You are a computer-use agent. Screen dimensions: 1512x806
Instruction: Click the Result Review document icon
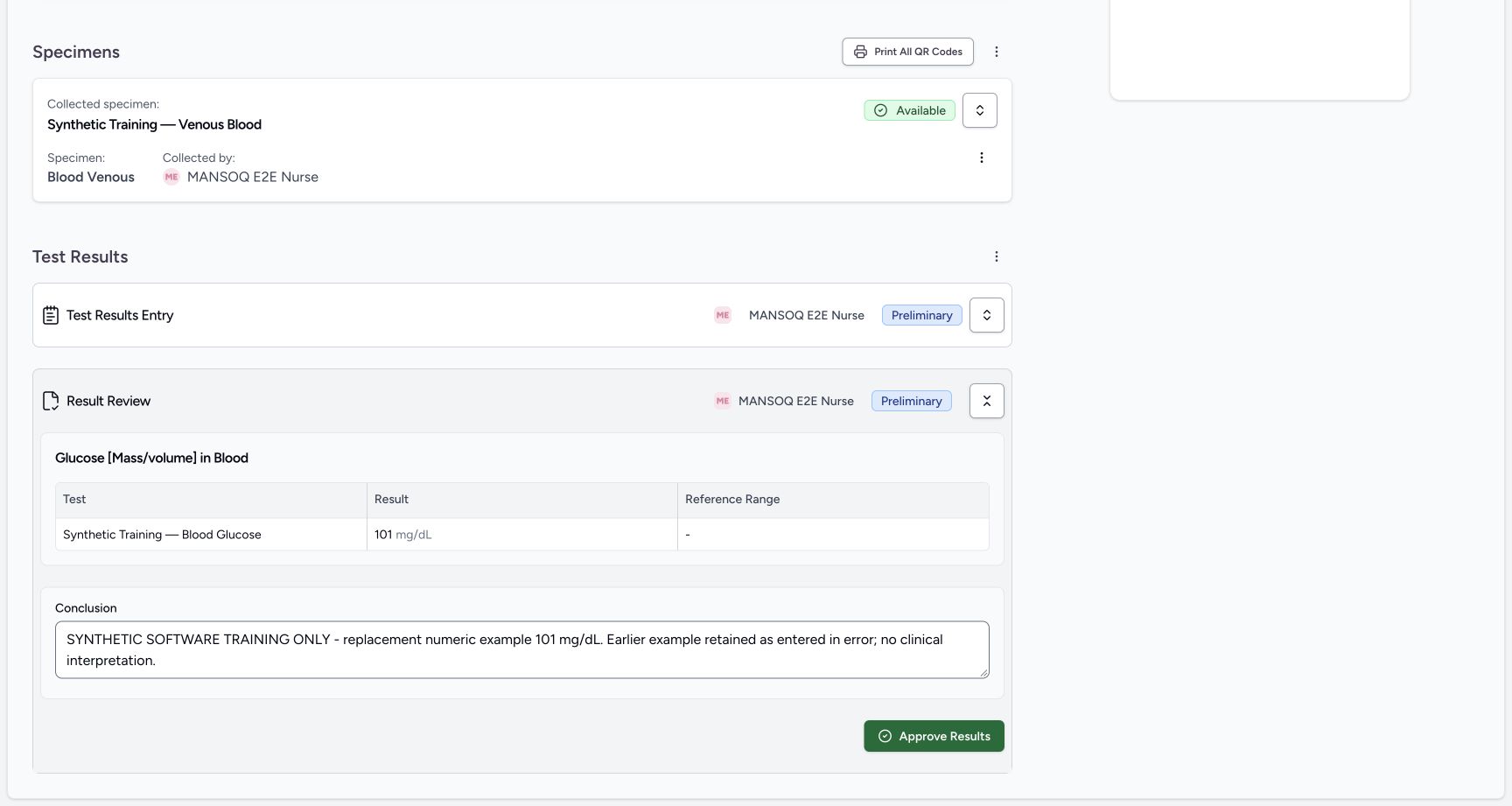[51, 401]
